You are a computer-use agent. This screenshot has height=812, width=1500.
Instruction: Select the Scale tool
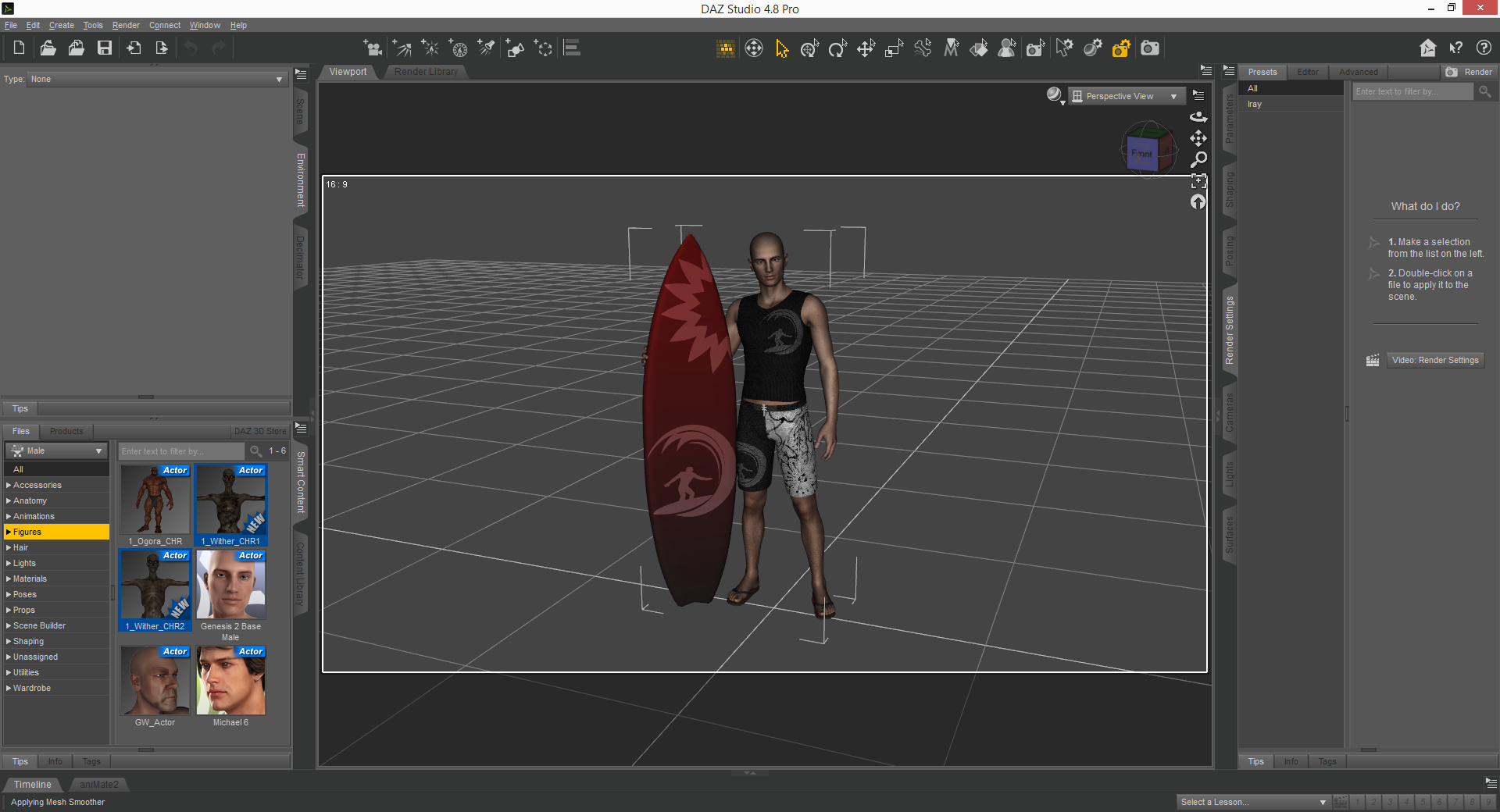894,48
